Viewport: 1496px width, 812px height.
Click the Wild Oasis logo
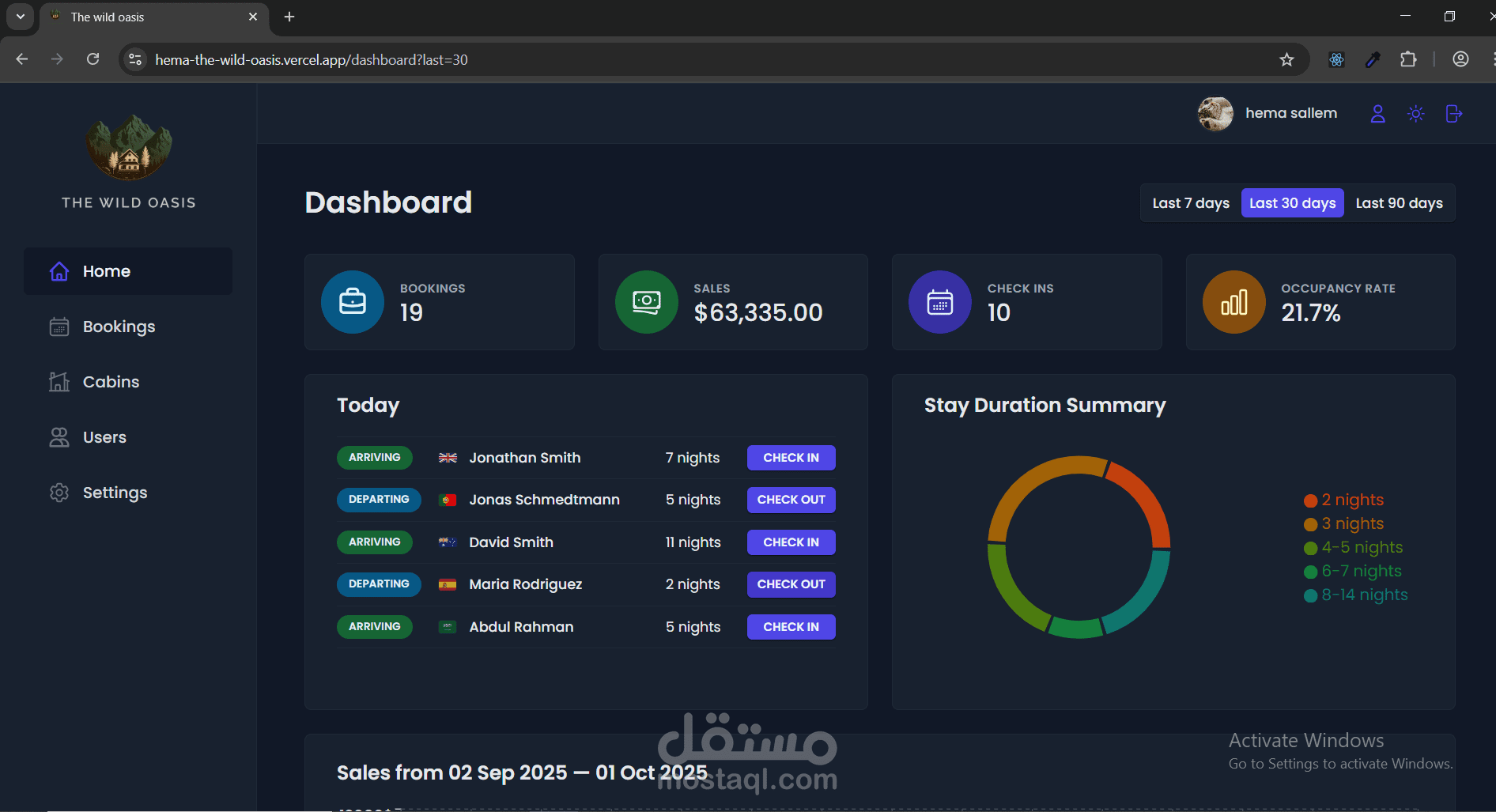[x=129, y=148]
